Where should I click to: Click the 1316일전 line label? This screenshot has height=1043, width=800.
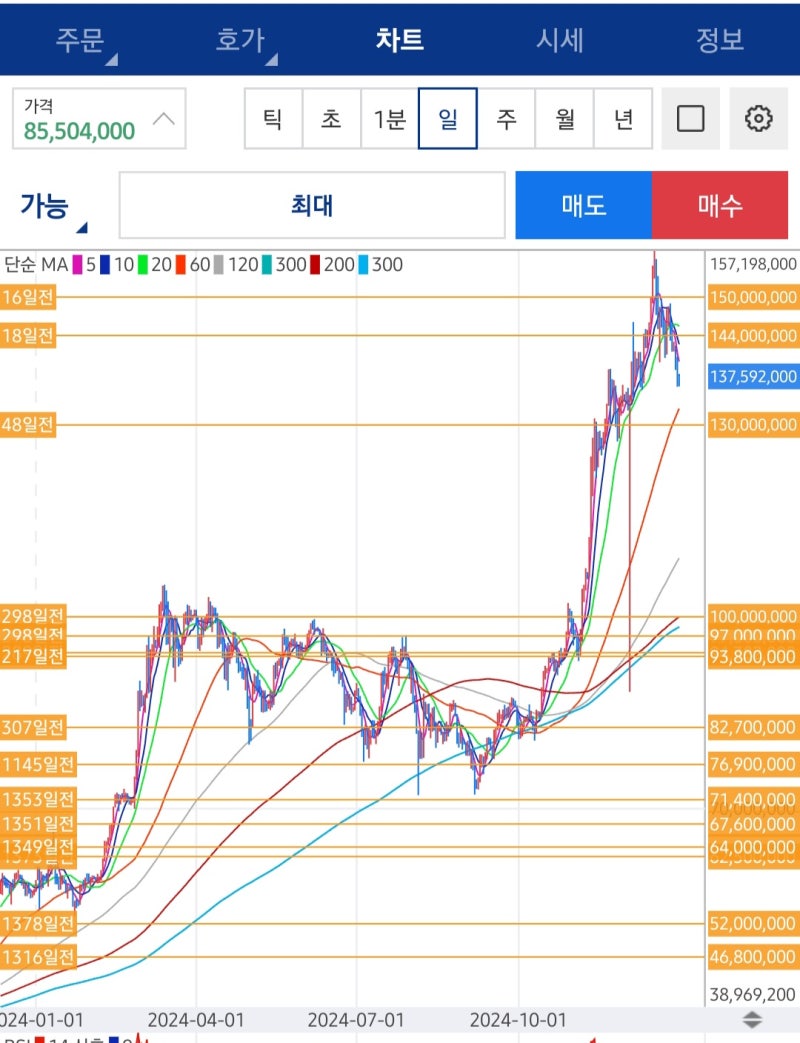38,957
